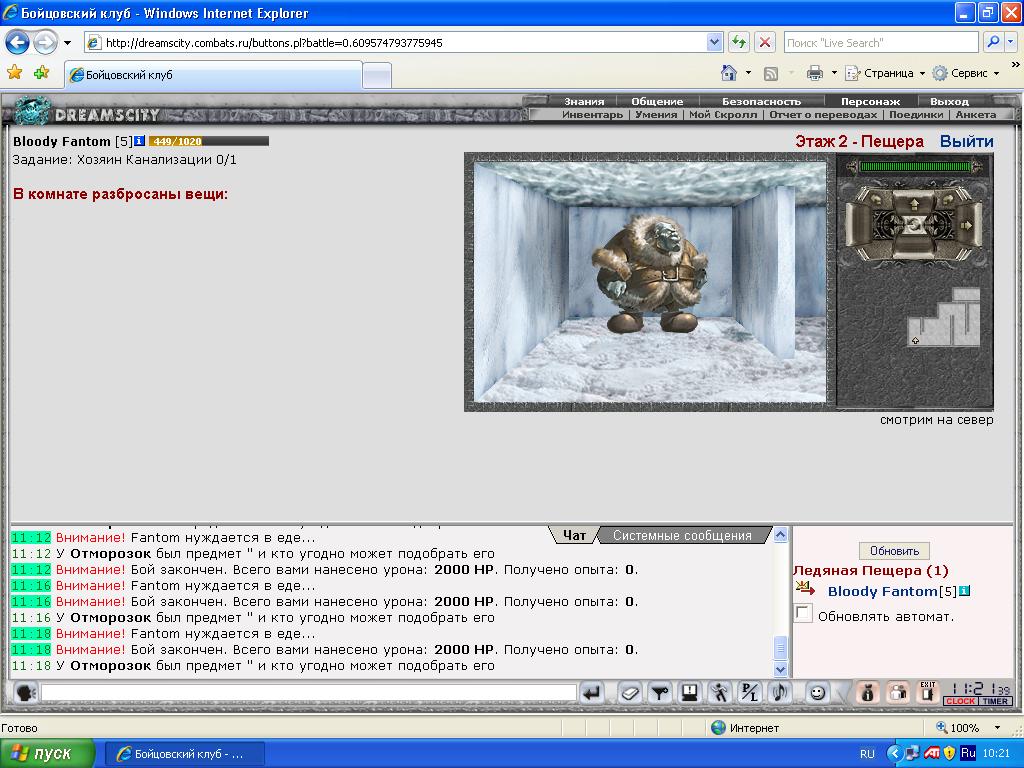1024x768 pixels.
Task: Open the Поединки link
Action: point(916,114)
